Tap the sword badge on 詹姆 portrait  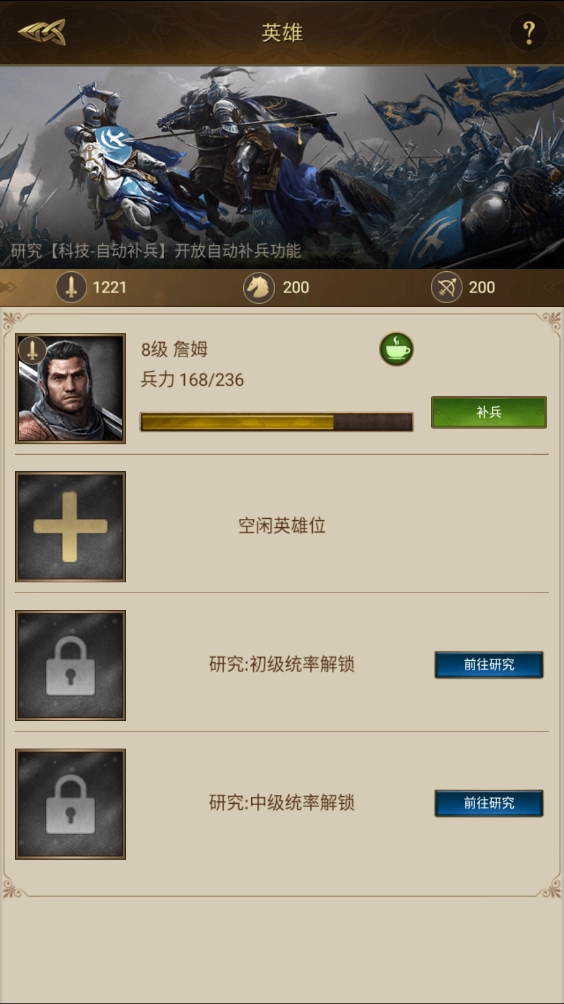(32, 351)
